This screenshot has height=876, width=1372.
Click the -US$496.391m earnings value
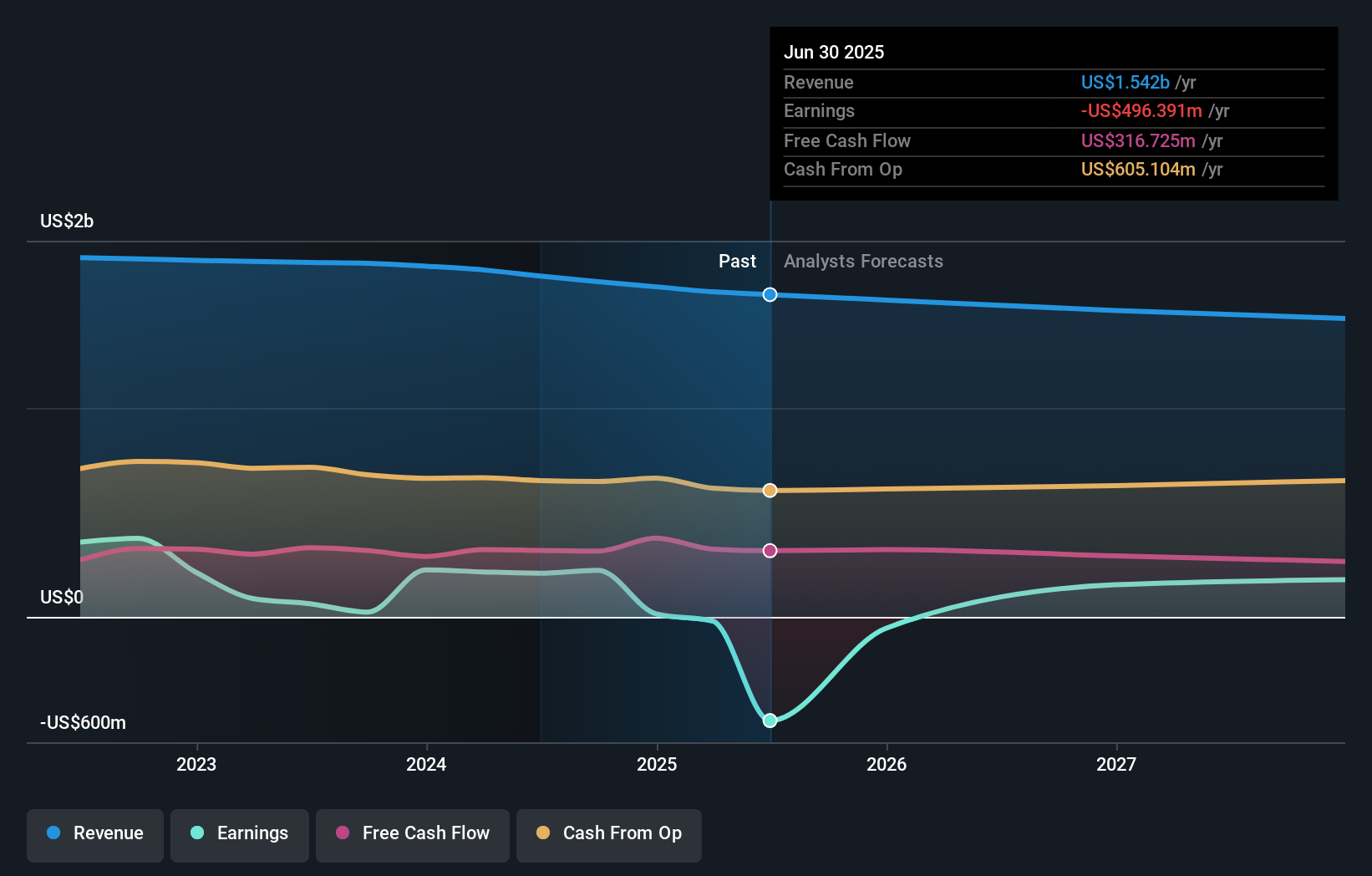pyautogui.click(x=1141, y=110)
